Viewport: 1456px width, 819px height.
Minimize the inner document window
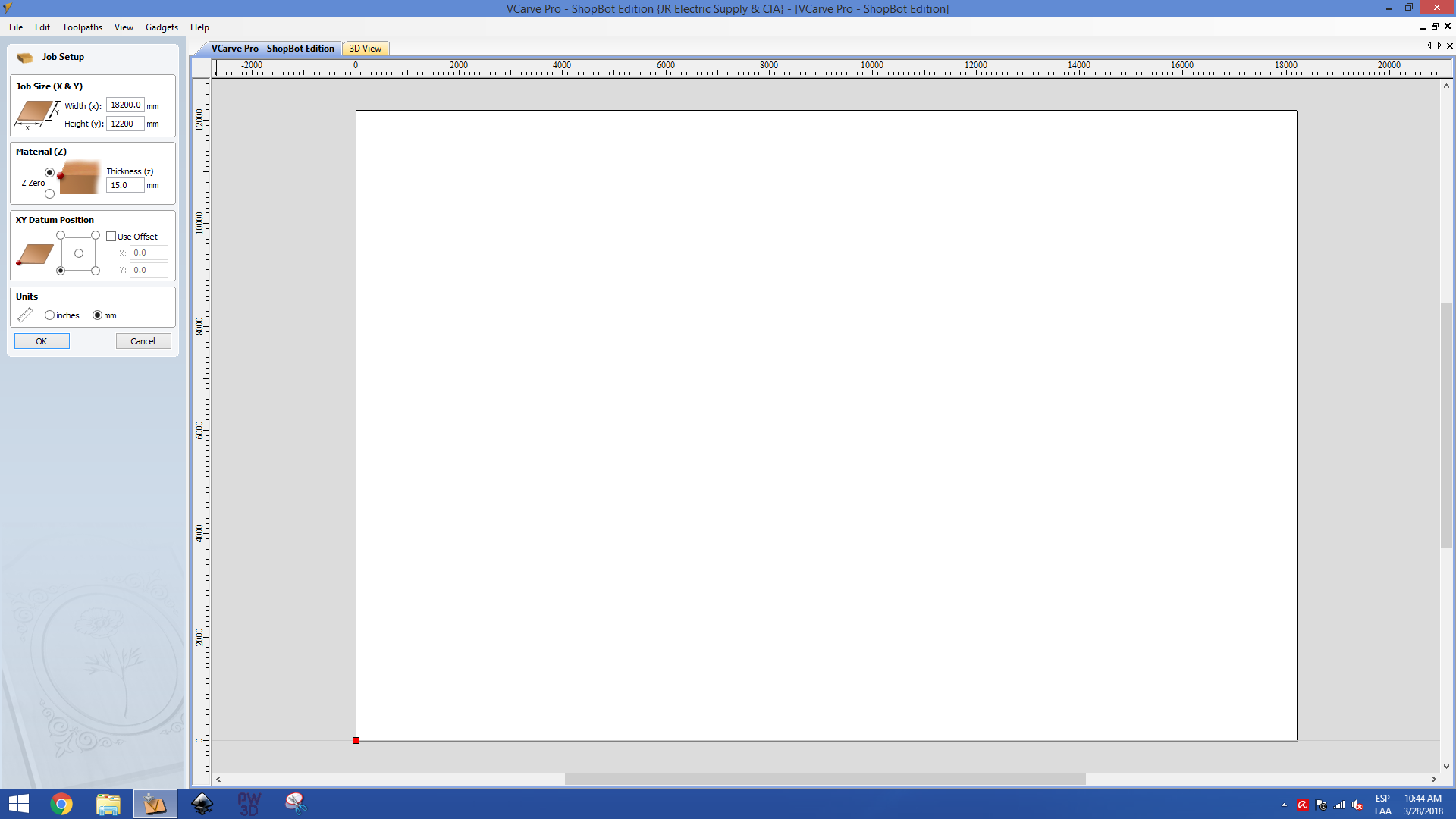coord(1423,27)
